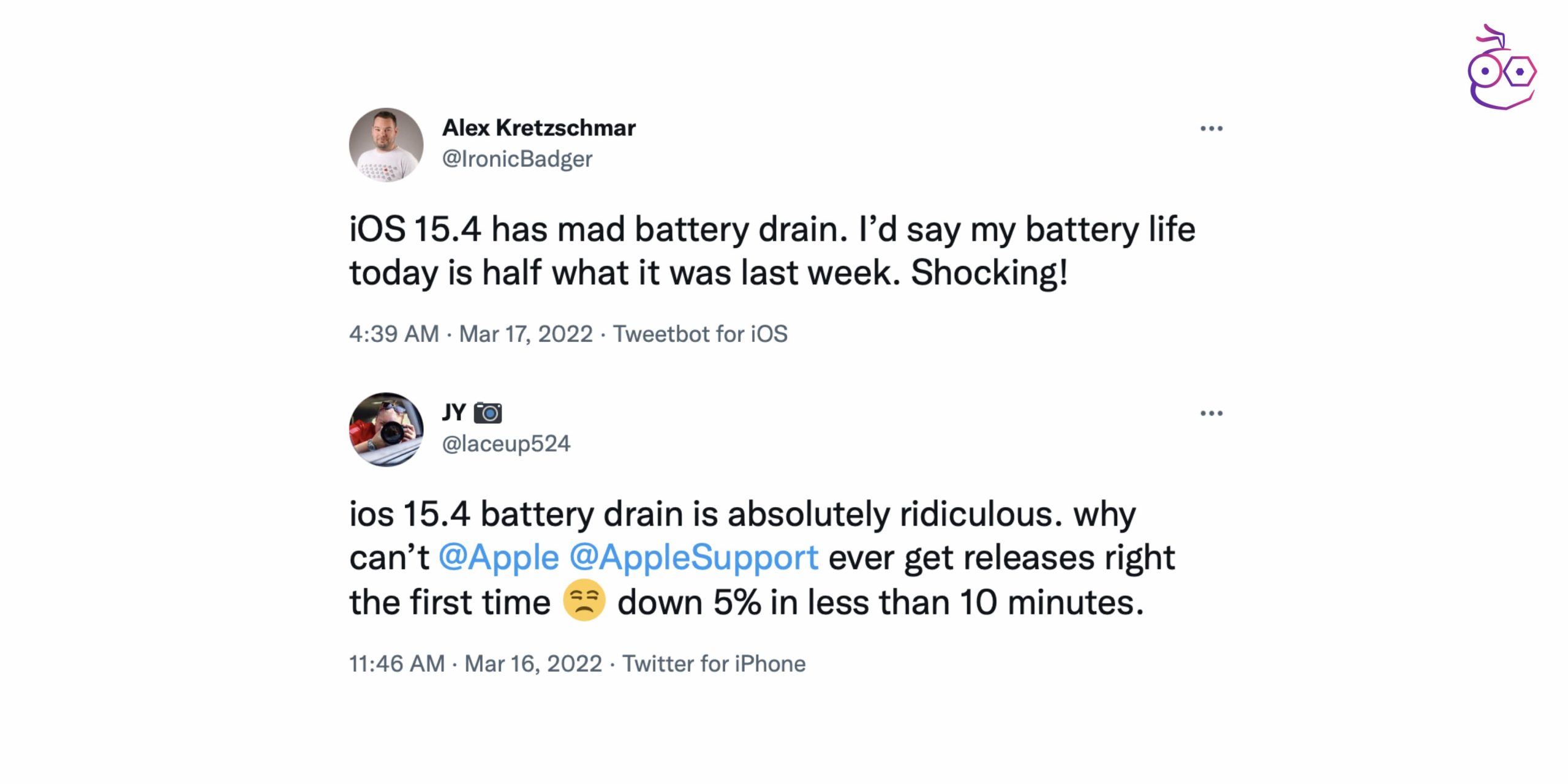The width and height of the screenshot is (1568, 784).
Task: Click the Alex Kretzschmar display name
Action: tap(538, 128)
